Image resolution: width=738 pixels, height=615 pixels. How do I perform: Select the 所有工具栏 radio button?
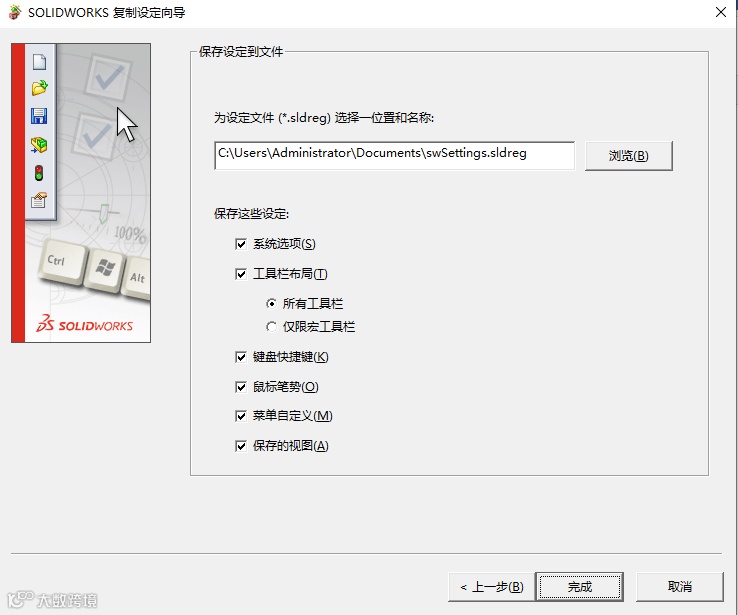[271, 304]
